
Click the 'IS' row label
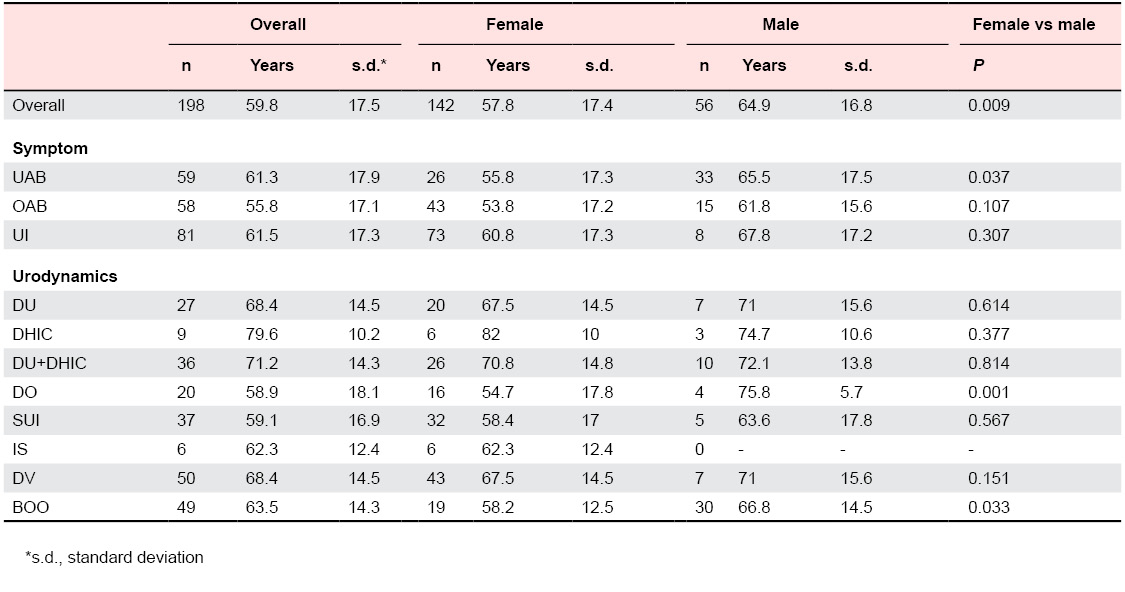click(x=20, y=450)
